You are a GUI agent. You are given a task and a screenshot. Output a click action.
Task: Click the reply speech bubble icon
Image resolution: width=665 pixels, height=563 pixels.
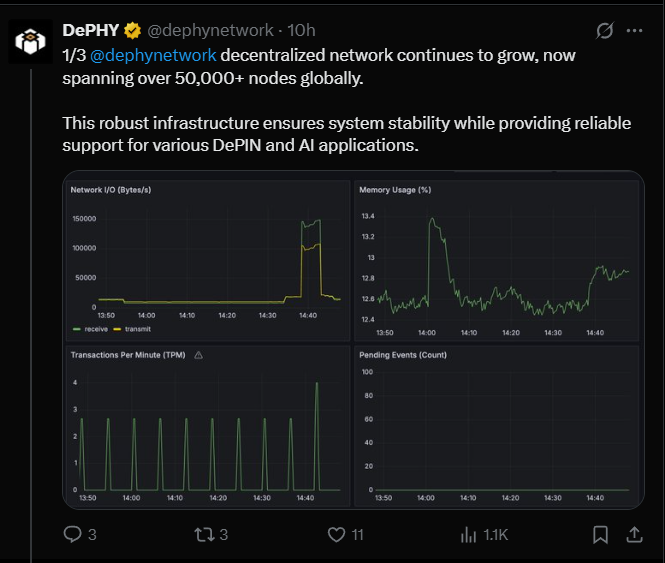click(73, 534)
